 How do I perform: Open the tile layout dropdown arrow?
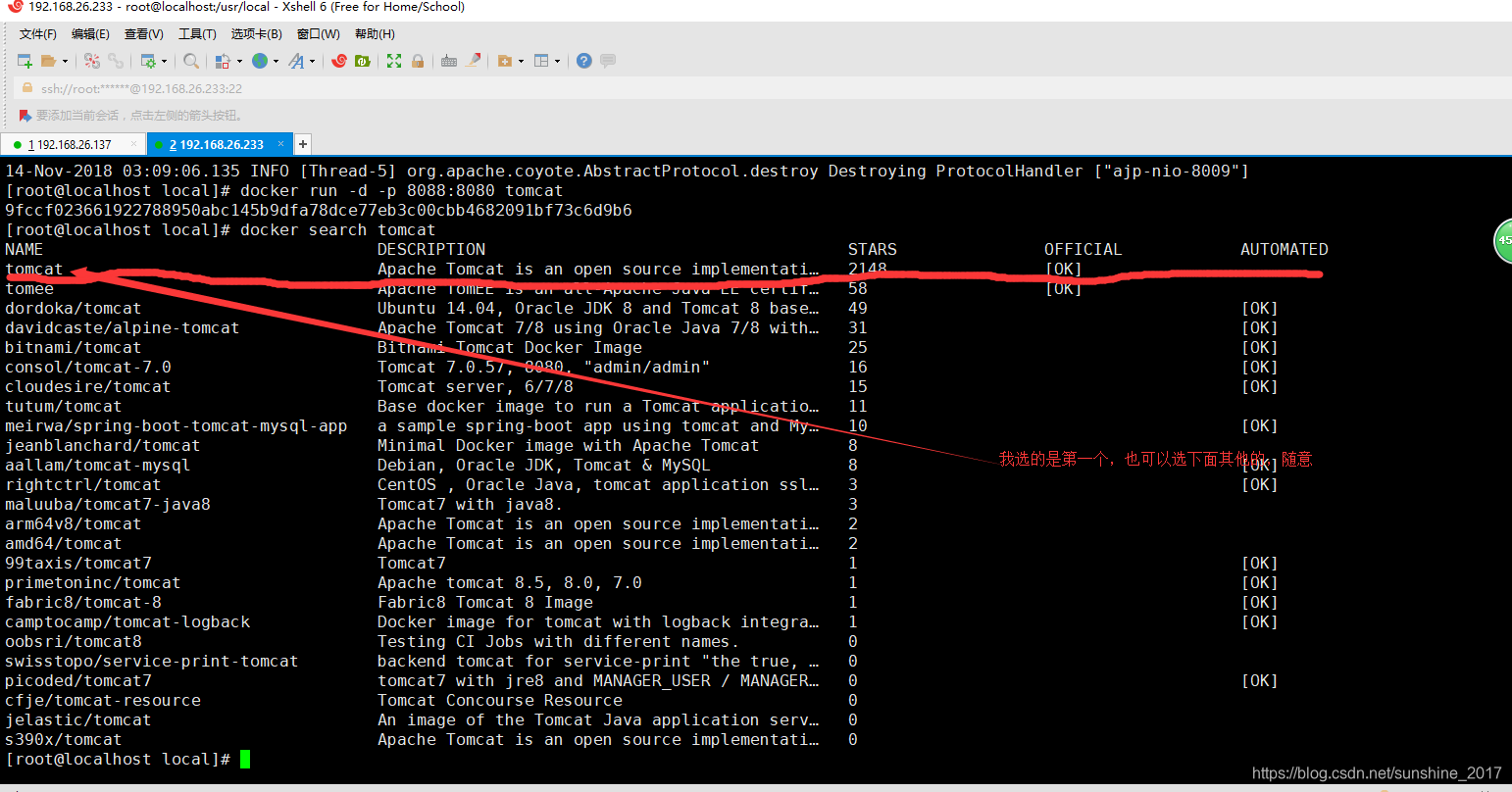[x=556, y=61]
